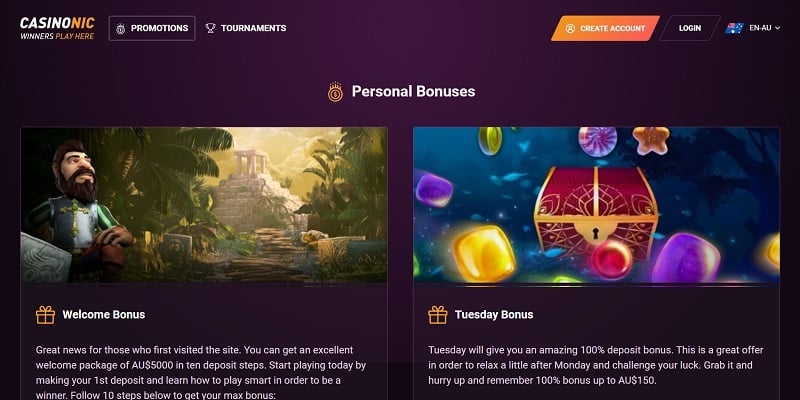The image size is (800, 400).
Task: Click the Australian flag icon
Action: (735, 28)
